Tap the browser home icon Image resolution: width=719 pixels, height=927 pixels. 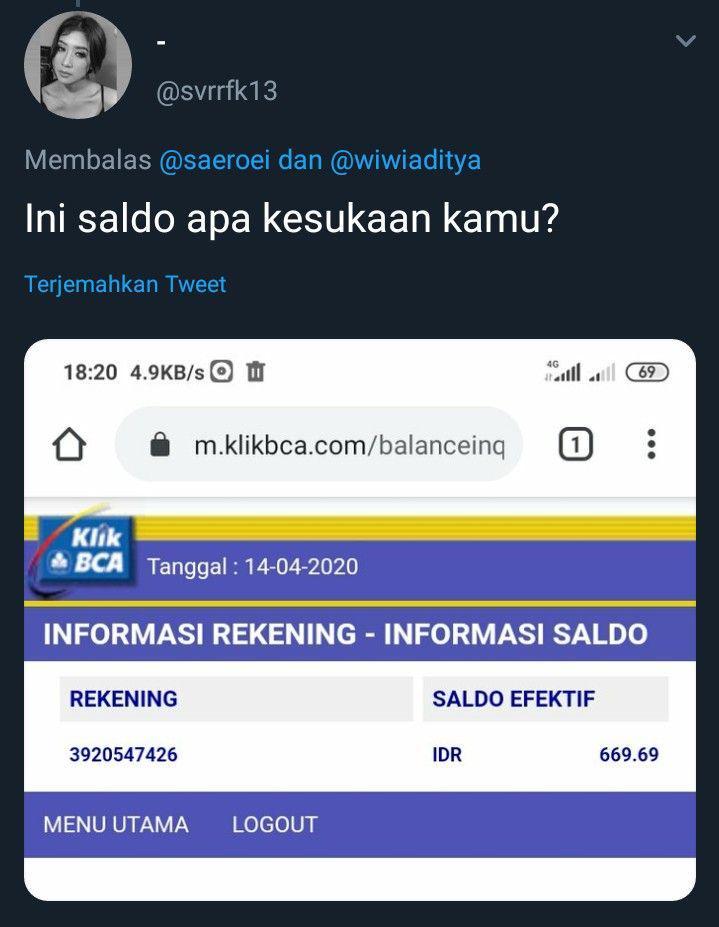point(70,444)
